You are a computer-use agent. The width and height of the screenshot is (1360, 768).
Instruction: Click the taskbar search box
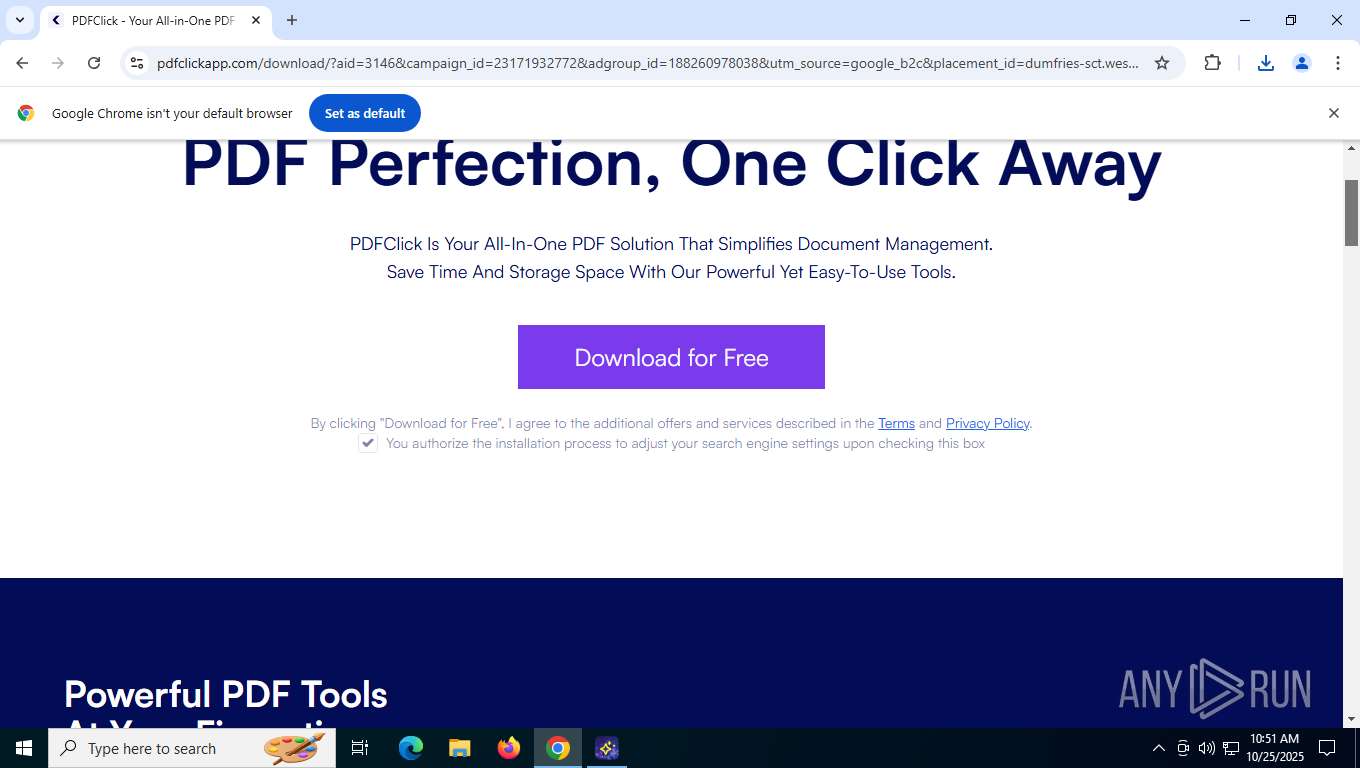click(x=192, y=748)
